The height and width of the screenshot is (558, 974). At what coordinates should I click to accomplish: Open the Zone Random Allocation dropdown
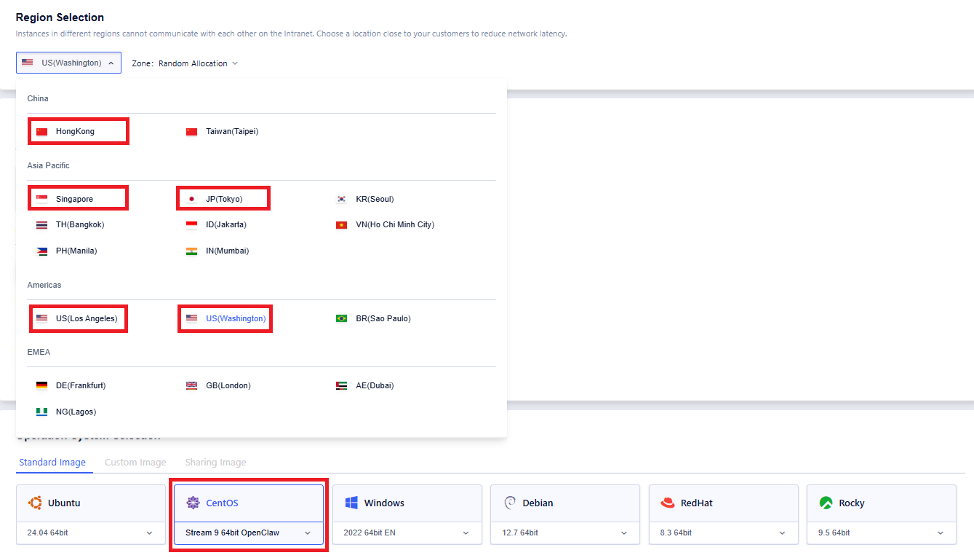[x=185, y=63]
